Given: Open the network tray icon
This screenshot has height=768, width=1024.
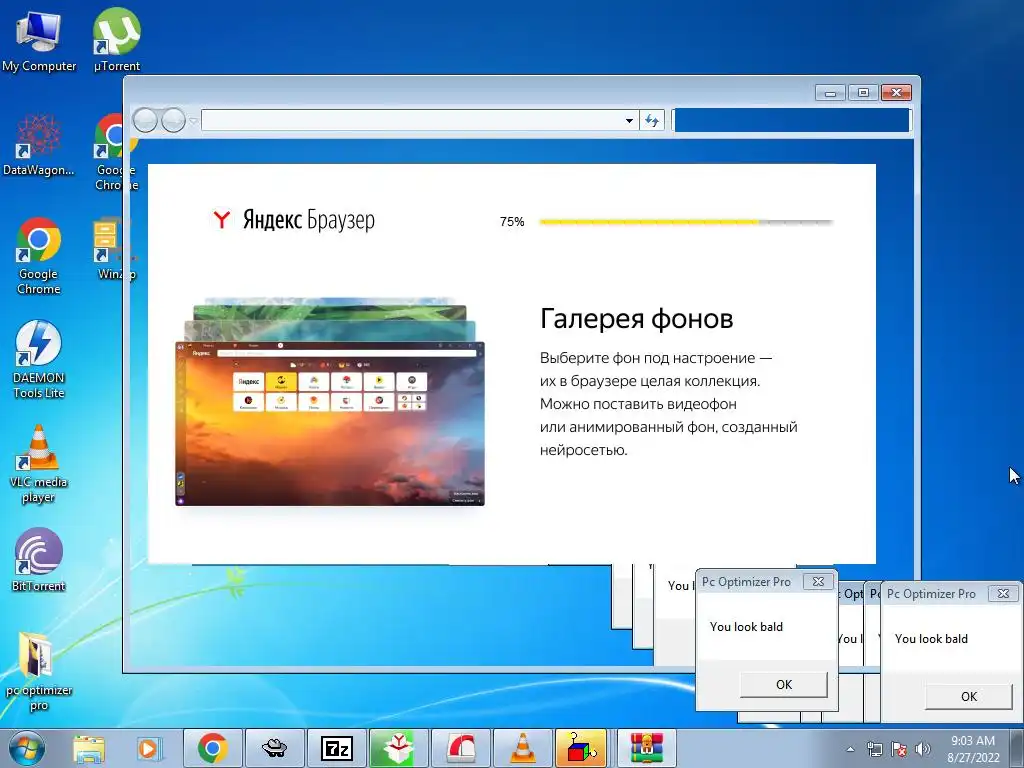Looking at the screenshot, I should (874, 749).
